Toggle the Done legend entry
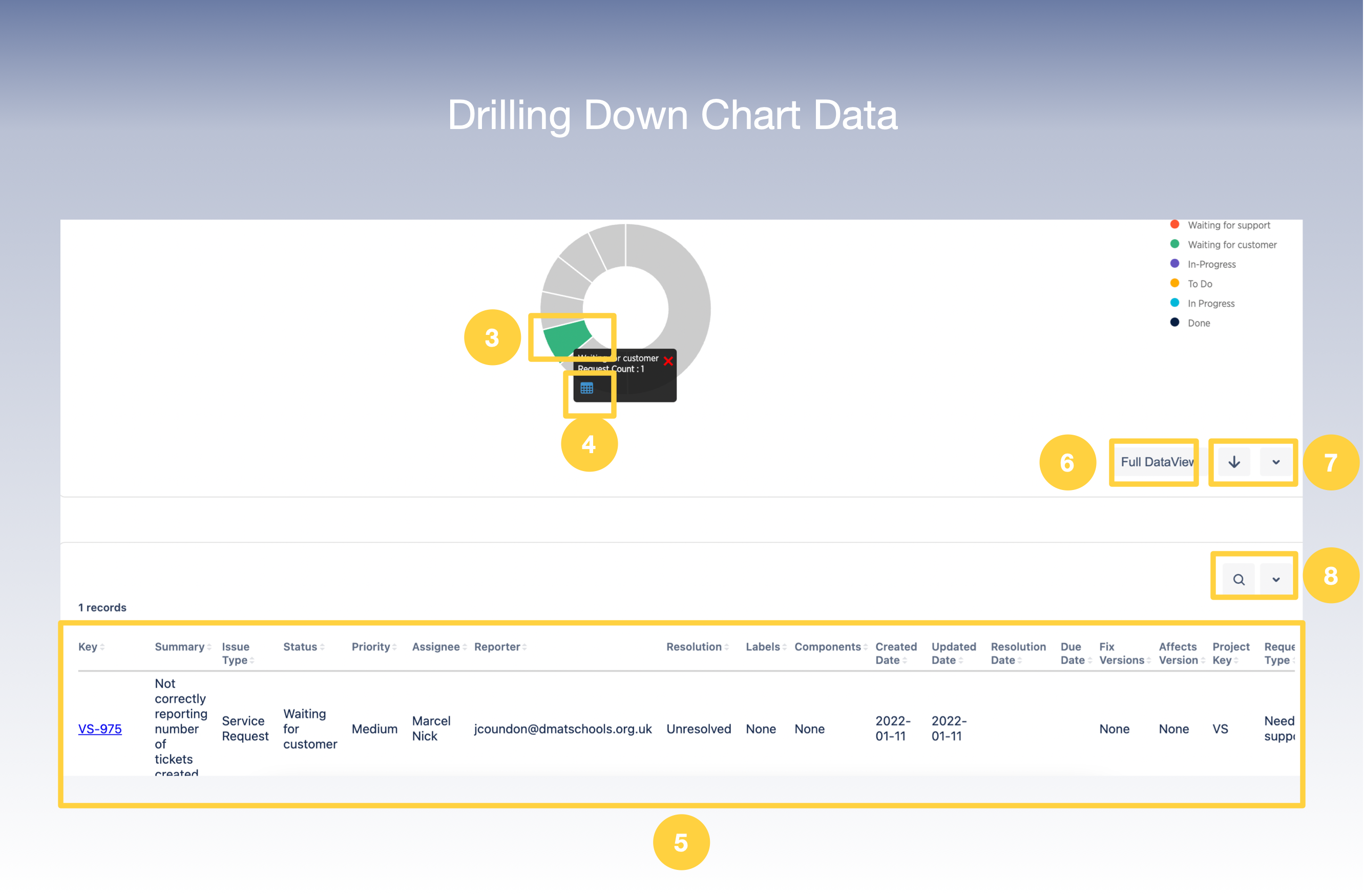 [x=1198, y=323]
